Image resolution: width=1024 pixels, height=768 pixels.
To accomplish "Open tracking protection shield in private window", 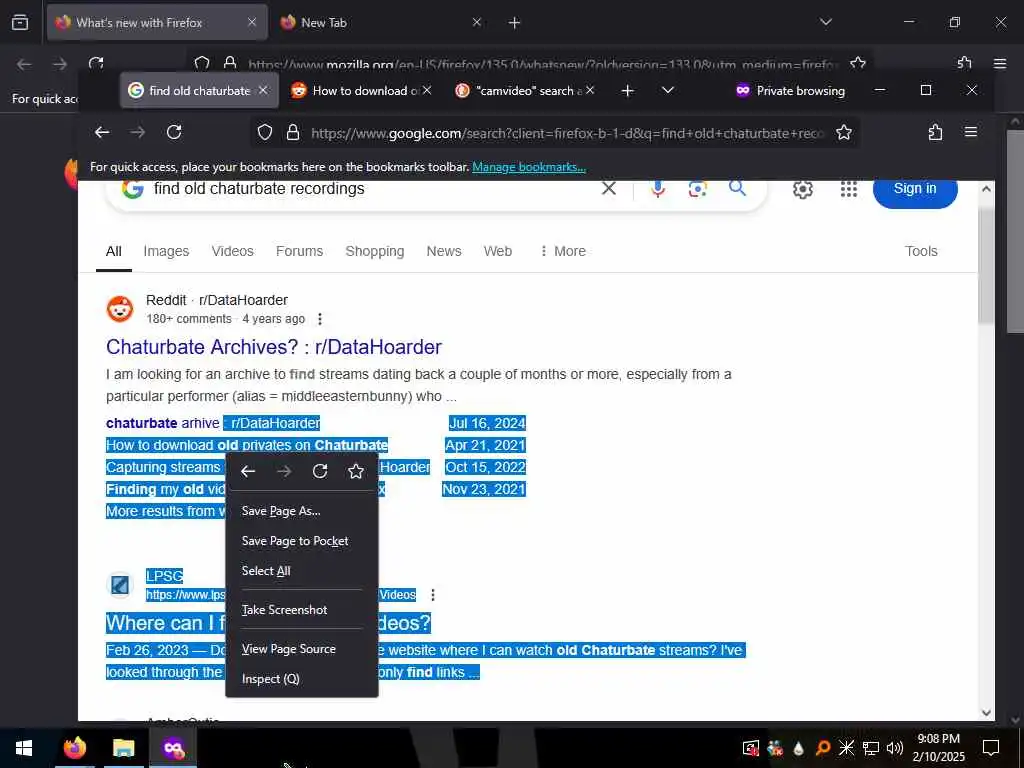I will [264, 133].
